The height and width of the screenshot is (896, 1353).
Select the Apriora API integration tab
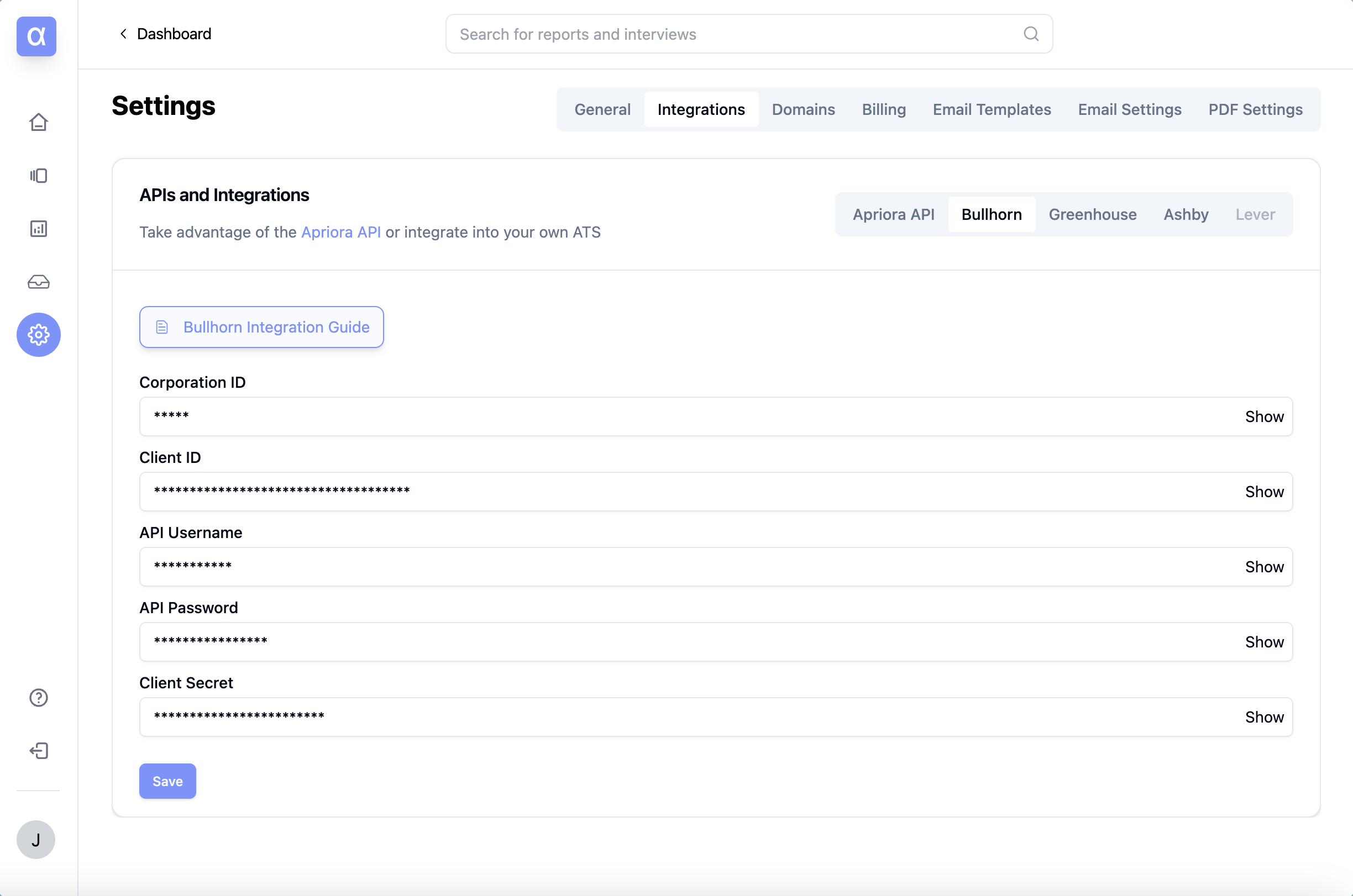pos(893,214)
